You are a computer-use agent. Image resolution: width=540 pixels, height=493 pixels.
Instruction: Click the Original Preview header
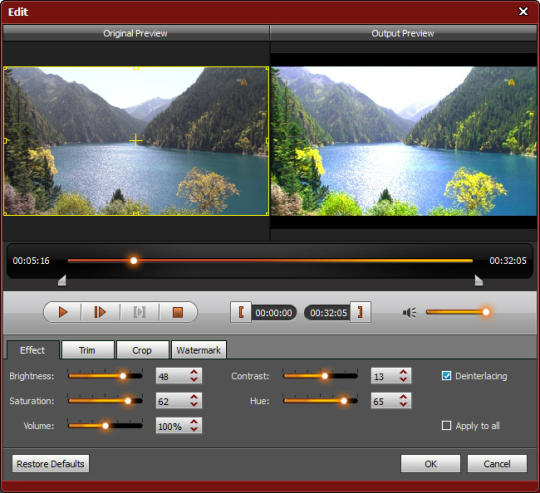click(x=135, y=33)
